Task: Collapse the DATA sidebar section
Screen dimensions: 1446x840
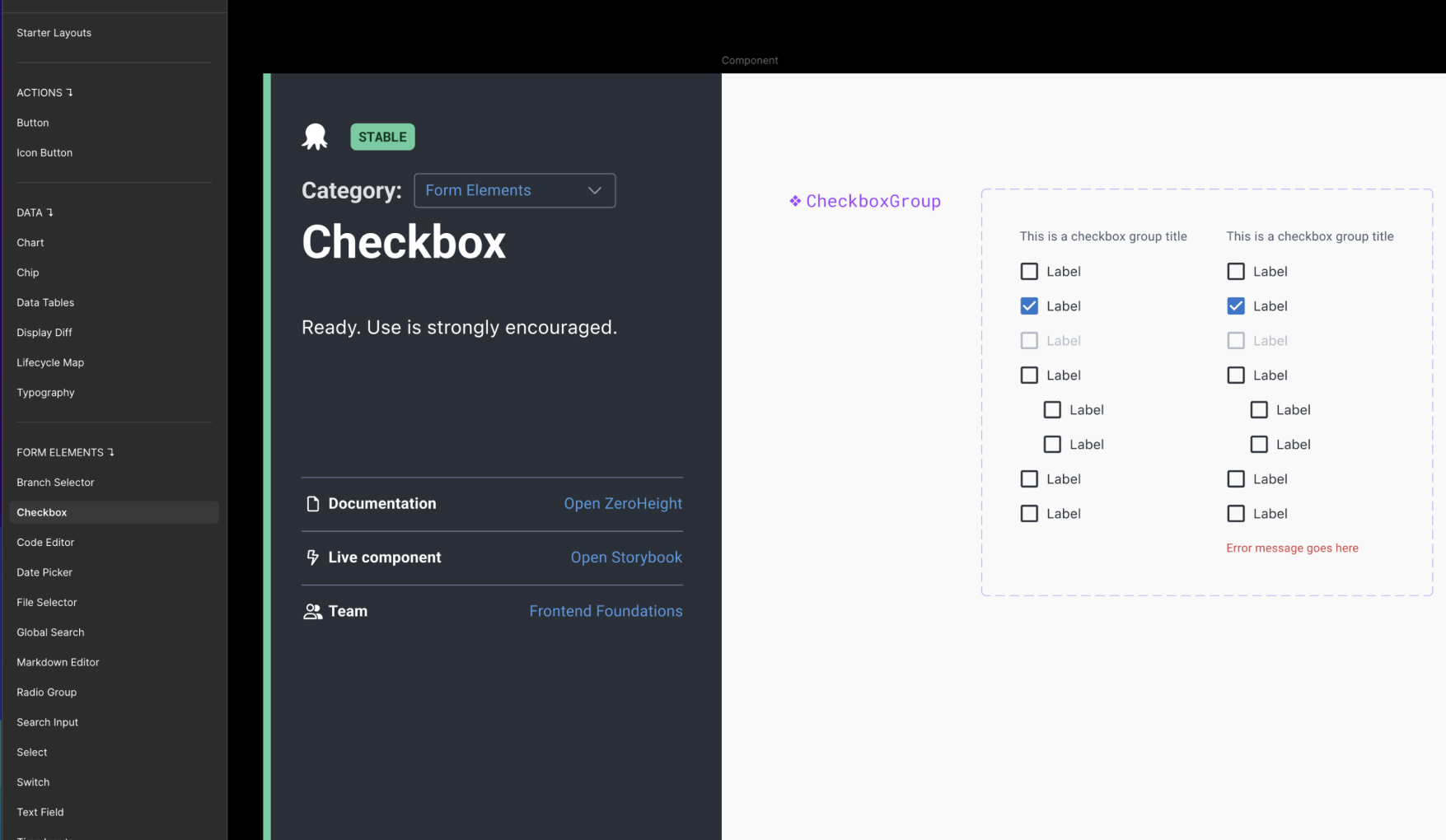Action: coord(35,212)
